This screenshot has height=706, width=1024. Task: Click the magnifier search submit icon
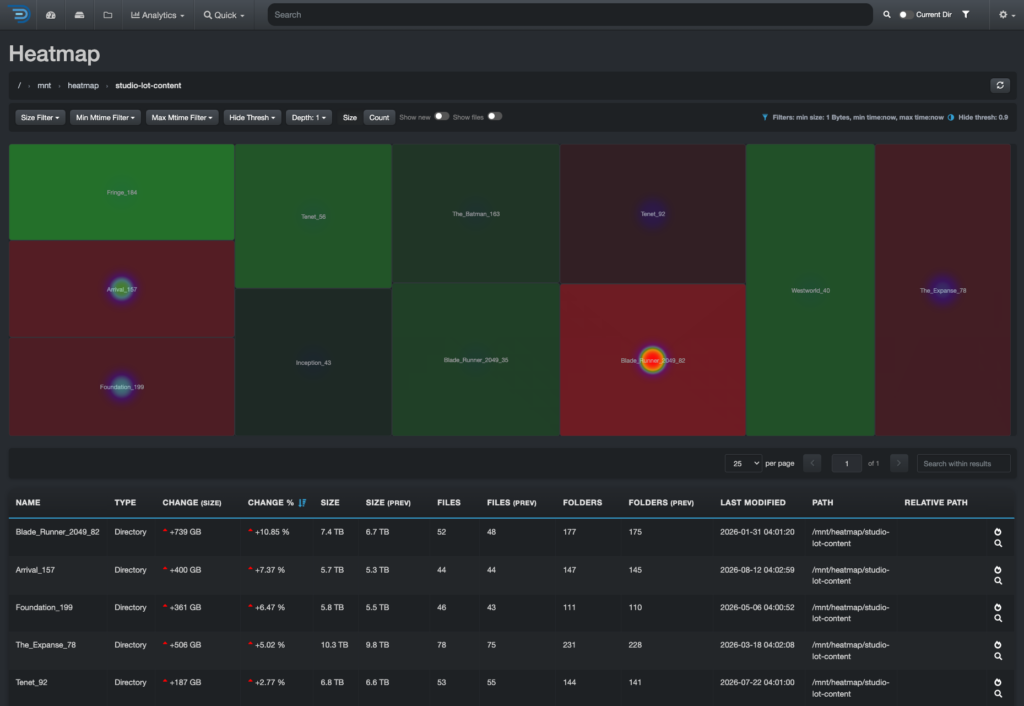(x=887, y=14)
